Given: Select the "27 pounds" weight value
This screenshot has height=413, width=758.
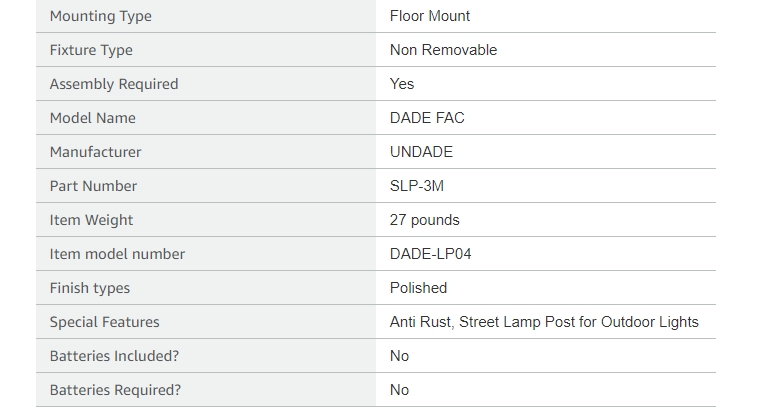Looking at the screenshot, I should coord(425,220).
